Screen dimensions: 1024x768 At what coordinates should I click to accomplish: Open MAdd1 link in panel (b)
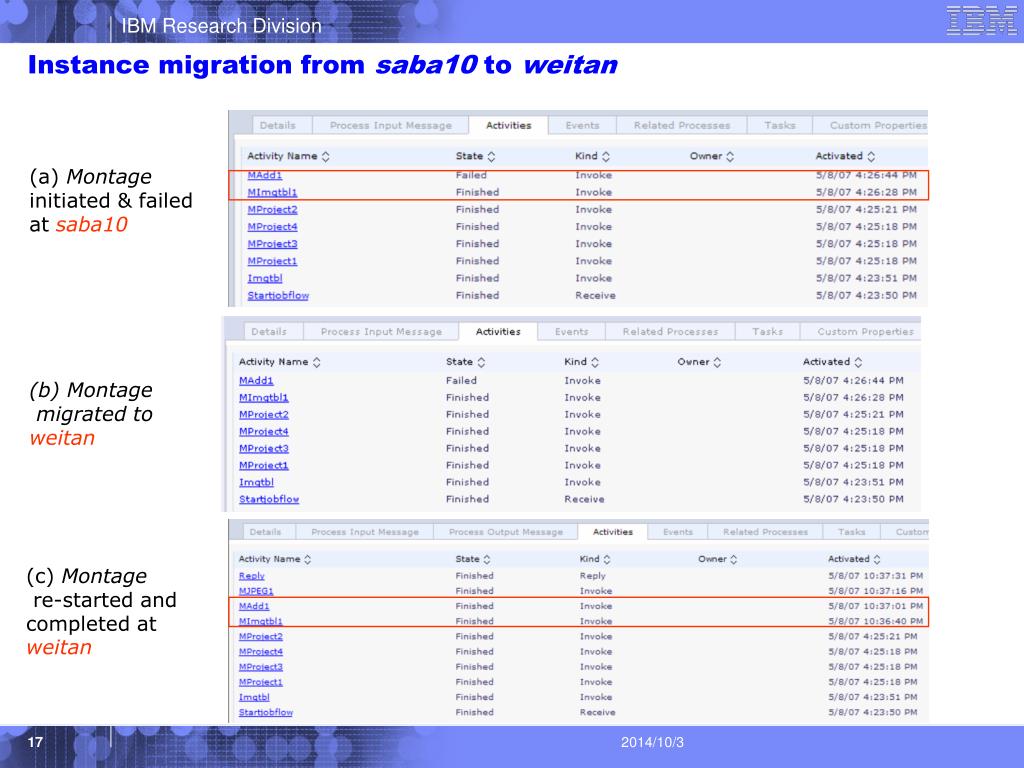click(256, 381)
